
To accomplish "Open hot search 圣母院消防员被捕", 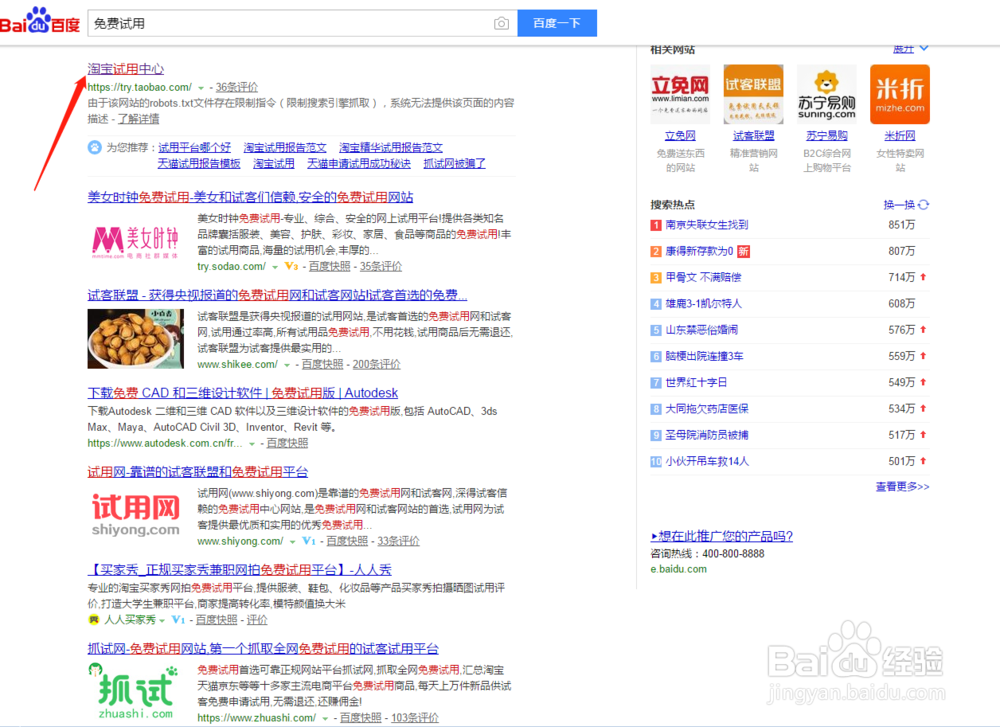I will coord(707,435).
